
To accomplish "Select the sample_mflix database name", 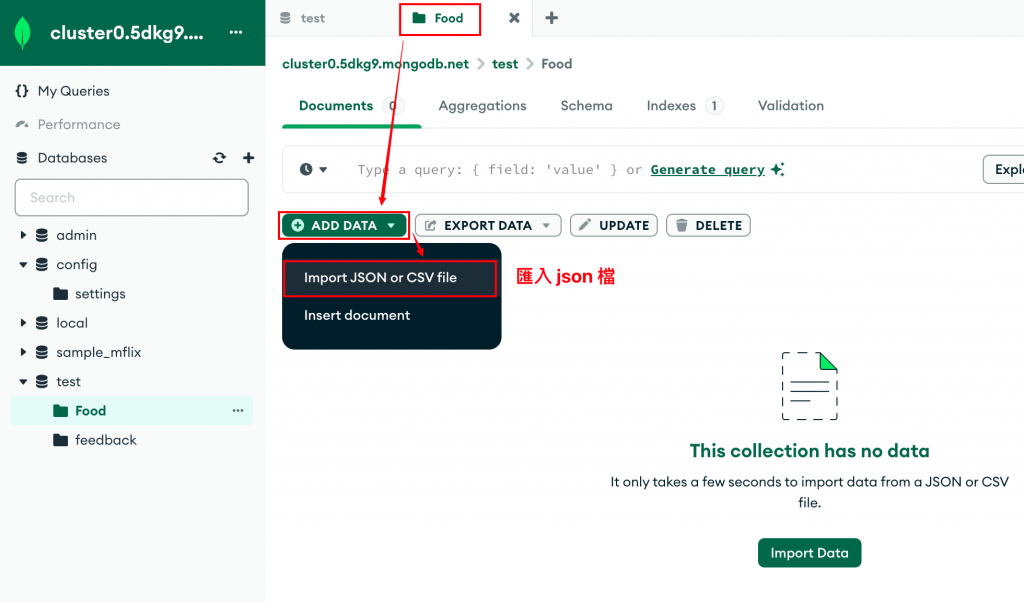I will click(x=99, y=352).
